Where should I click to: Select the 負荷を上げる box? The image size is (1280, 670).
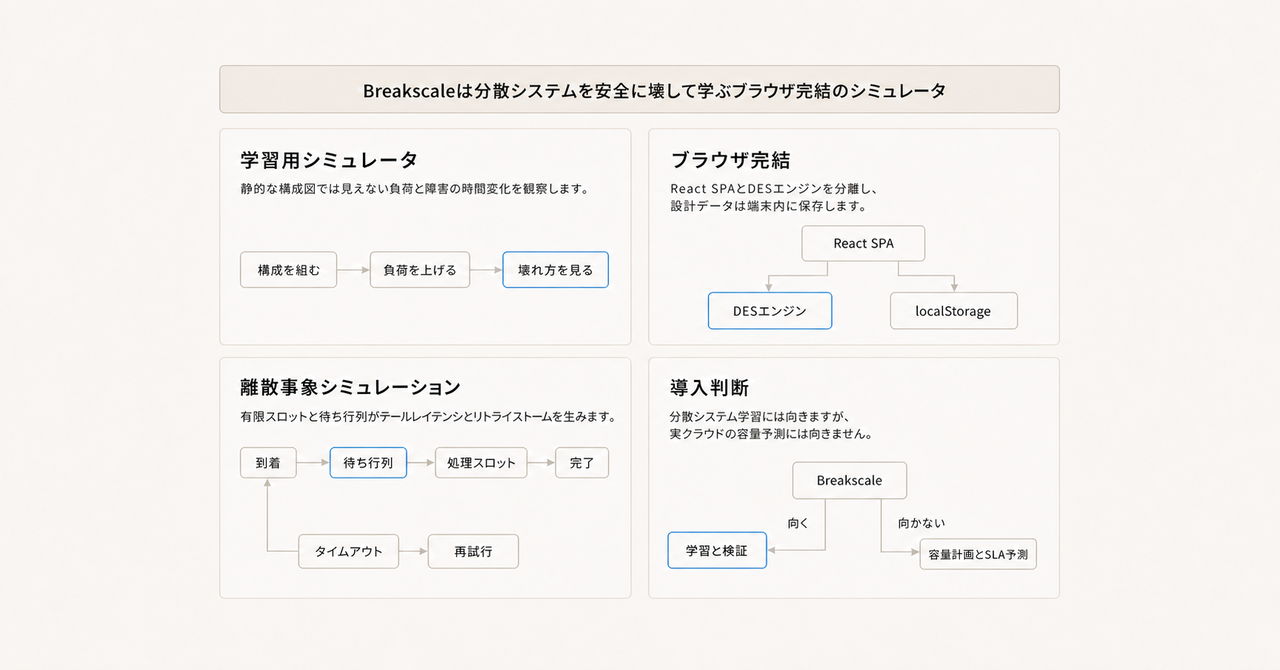[420, 270]
